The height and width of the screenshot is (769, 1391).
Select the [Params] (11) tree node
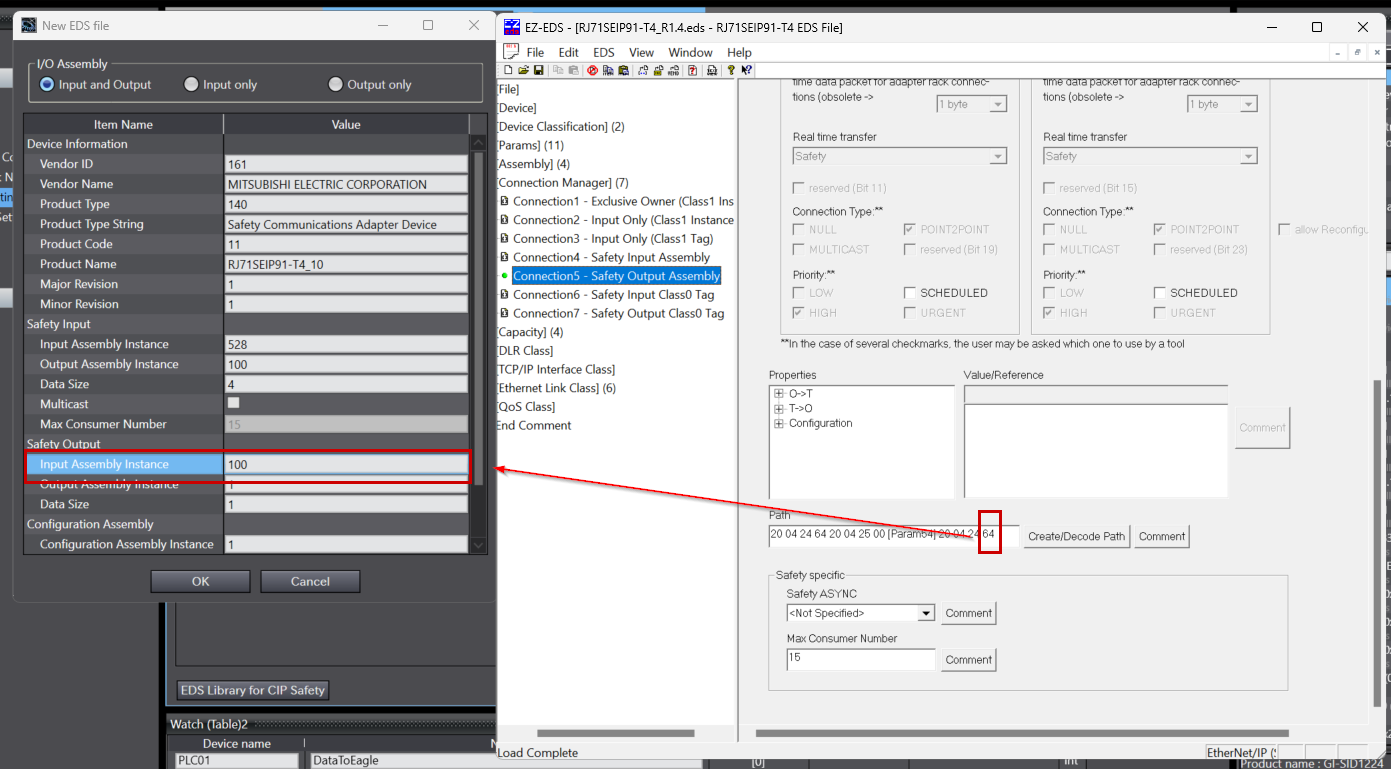(530, 145)
